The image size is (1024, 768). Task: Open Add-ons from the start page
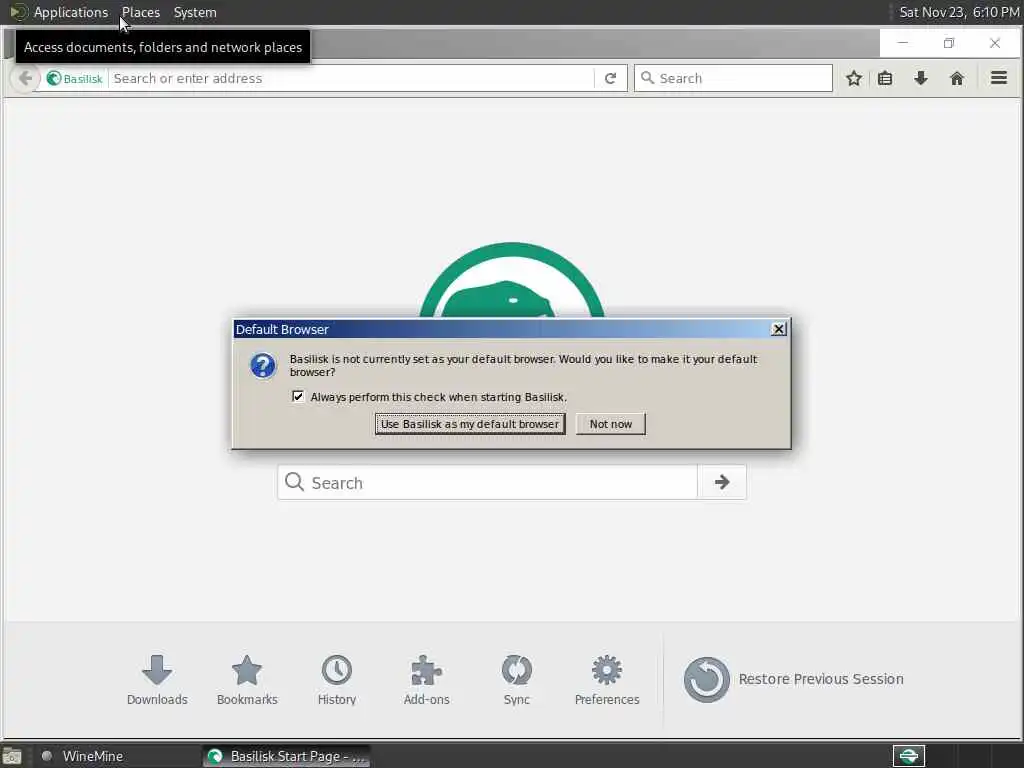click(426, 680)
